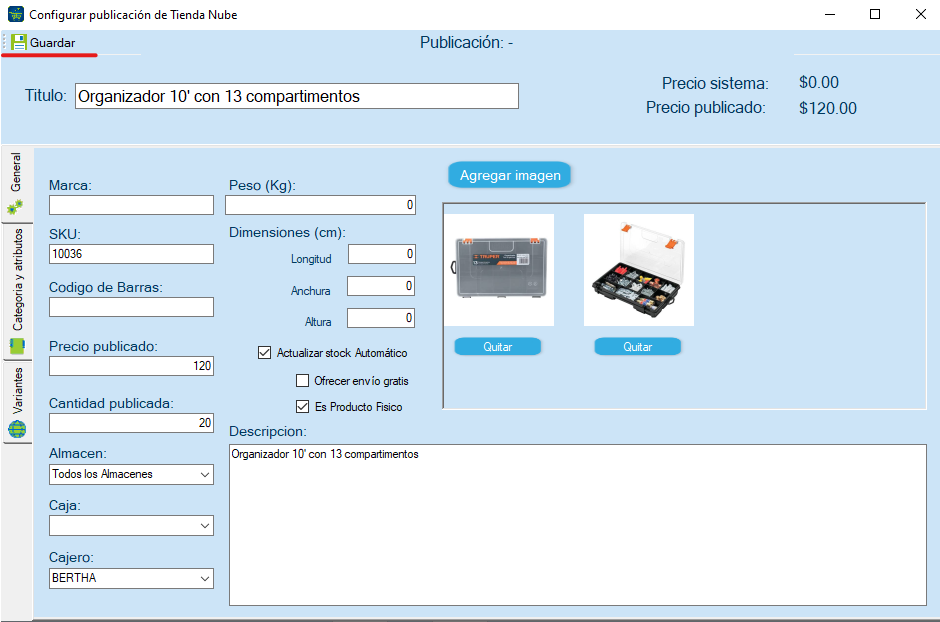Click the Agregar imagen button

510,175
